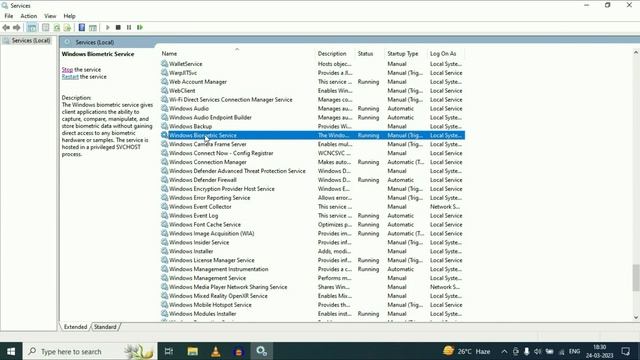Open the View menu
This screenshot has height=360, width=640.
[50, 16]
